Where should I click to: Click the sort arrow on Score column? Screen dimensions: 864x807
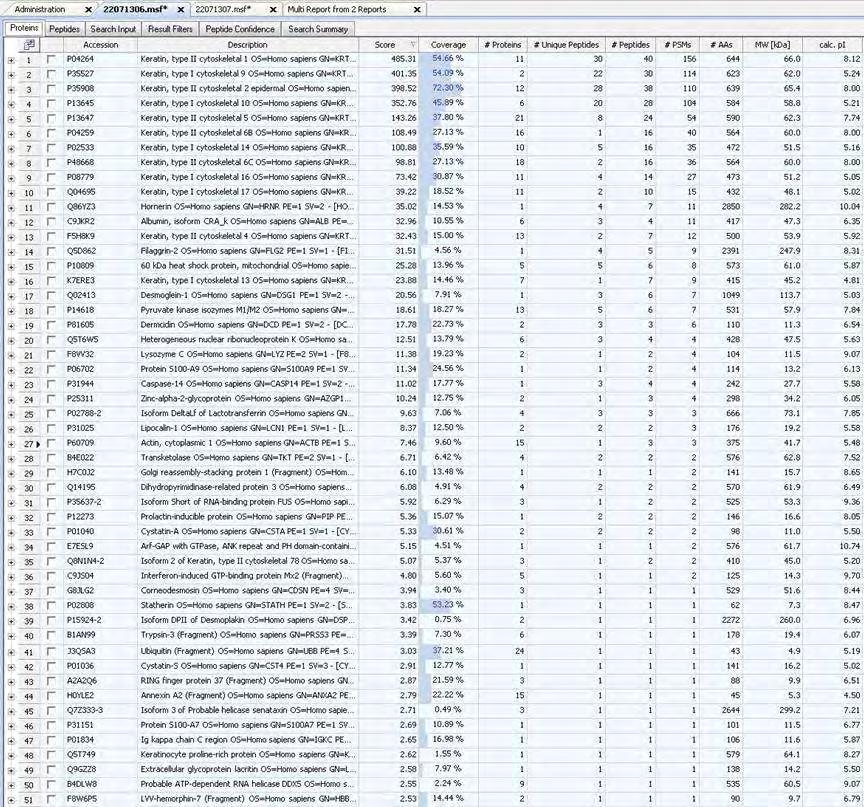point(413,45)
